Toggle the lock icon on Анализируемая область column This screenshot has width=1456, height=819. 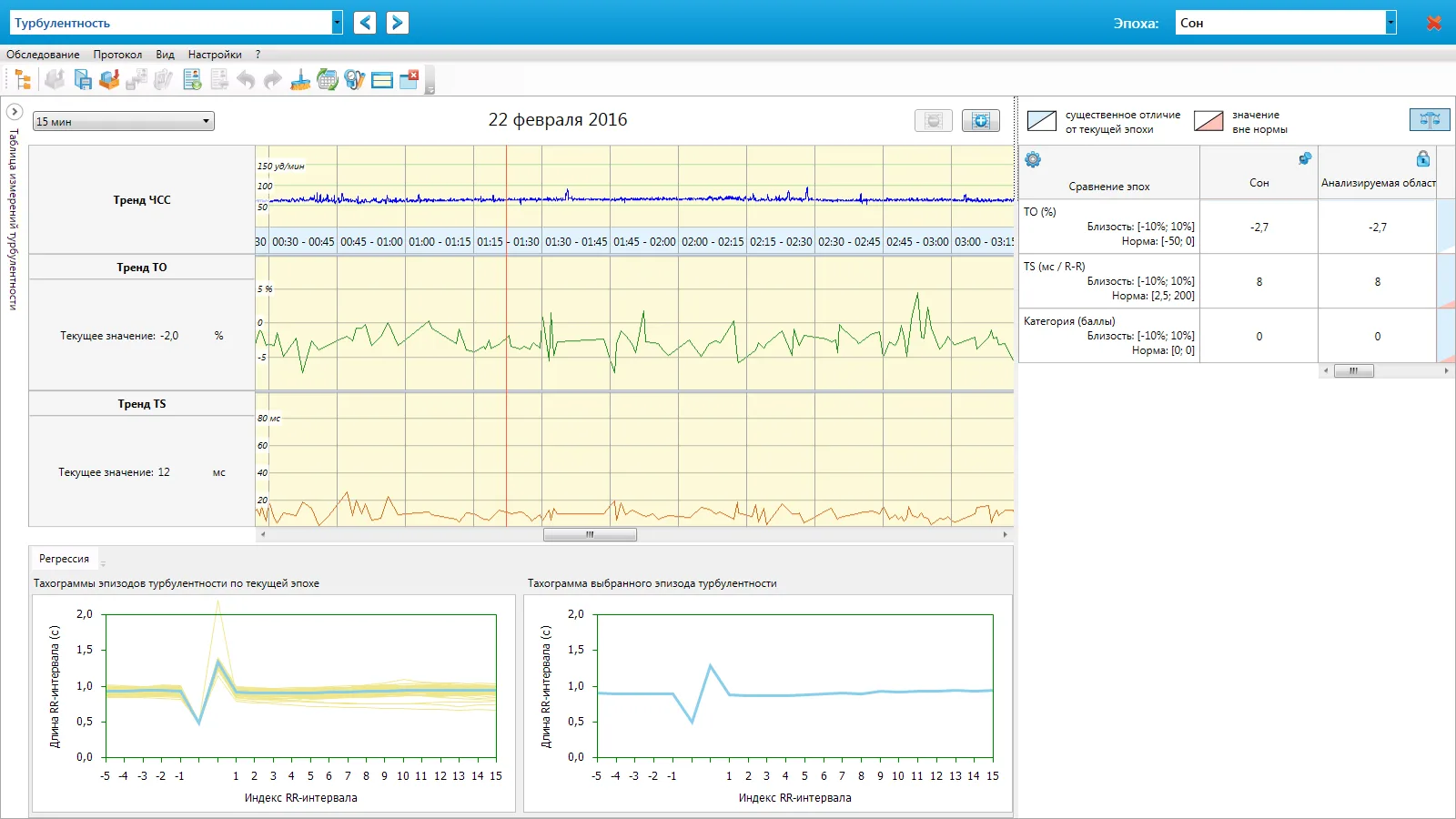click(x=1423, y=159)
